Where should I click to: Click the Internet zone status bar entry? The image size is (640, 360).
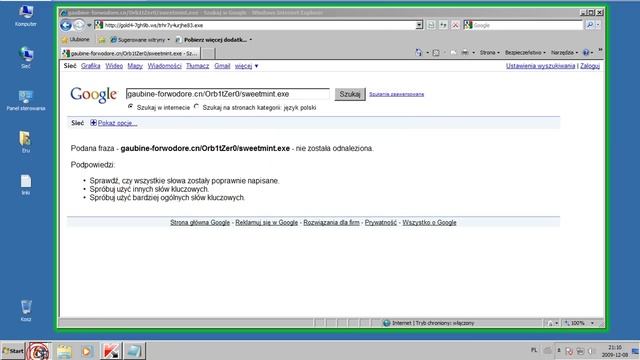point(429,323)
